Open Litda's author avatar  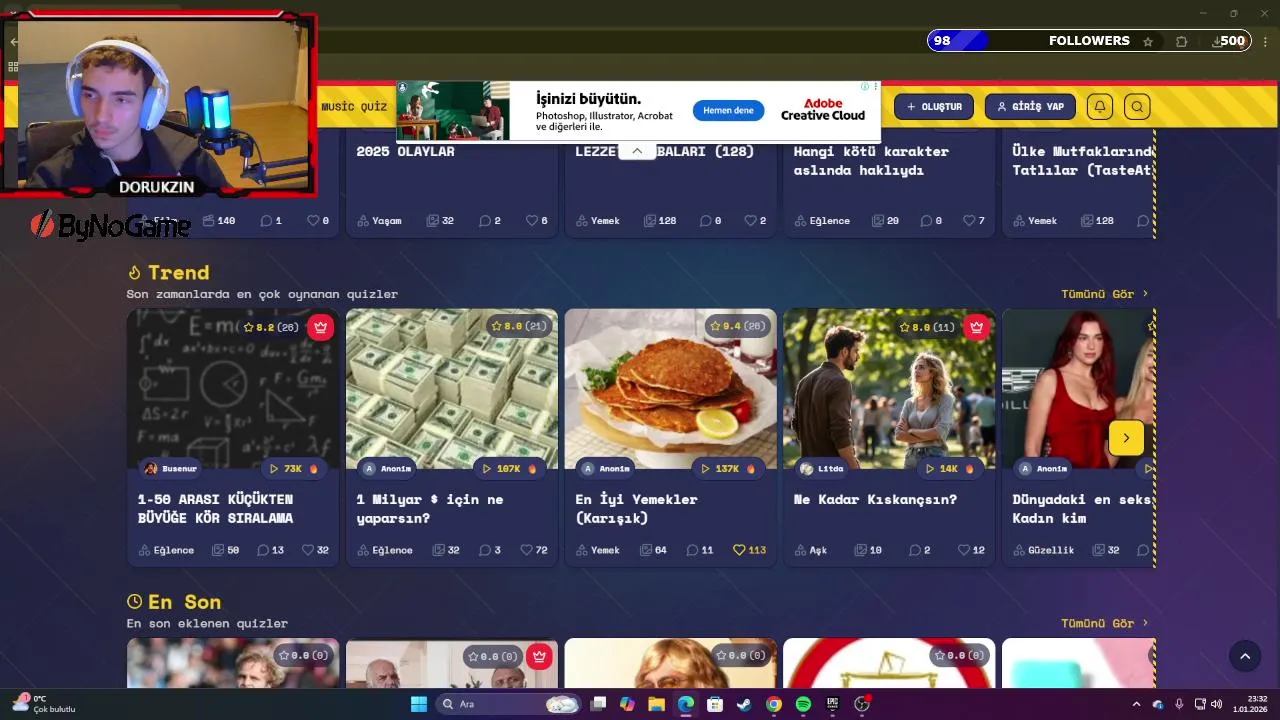807,468
